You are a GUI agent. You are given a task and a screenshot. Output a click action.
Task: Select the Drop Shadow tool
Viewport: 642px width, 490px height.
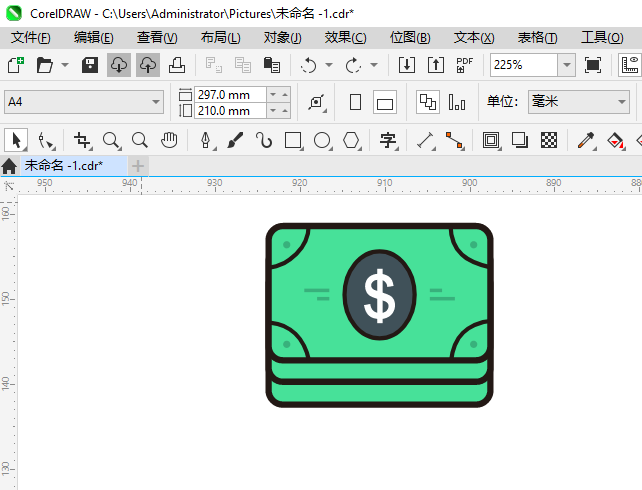pyautogui.click(x=520, y=140)
